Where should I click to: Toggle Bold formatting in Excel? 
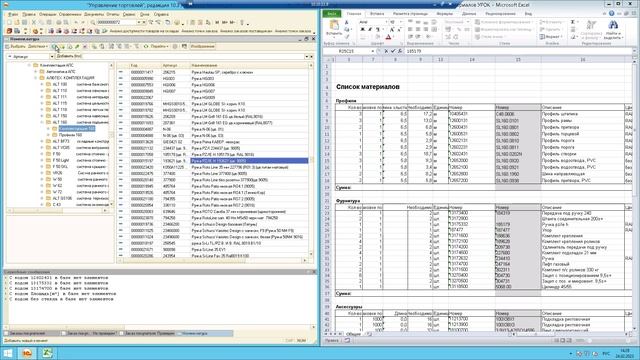(362, 29)
